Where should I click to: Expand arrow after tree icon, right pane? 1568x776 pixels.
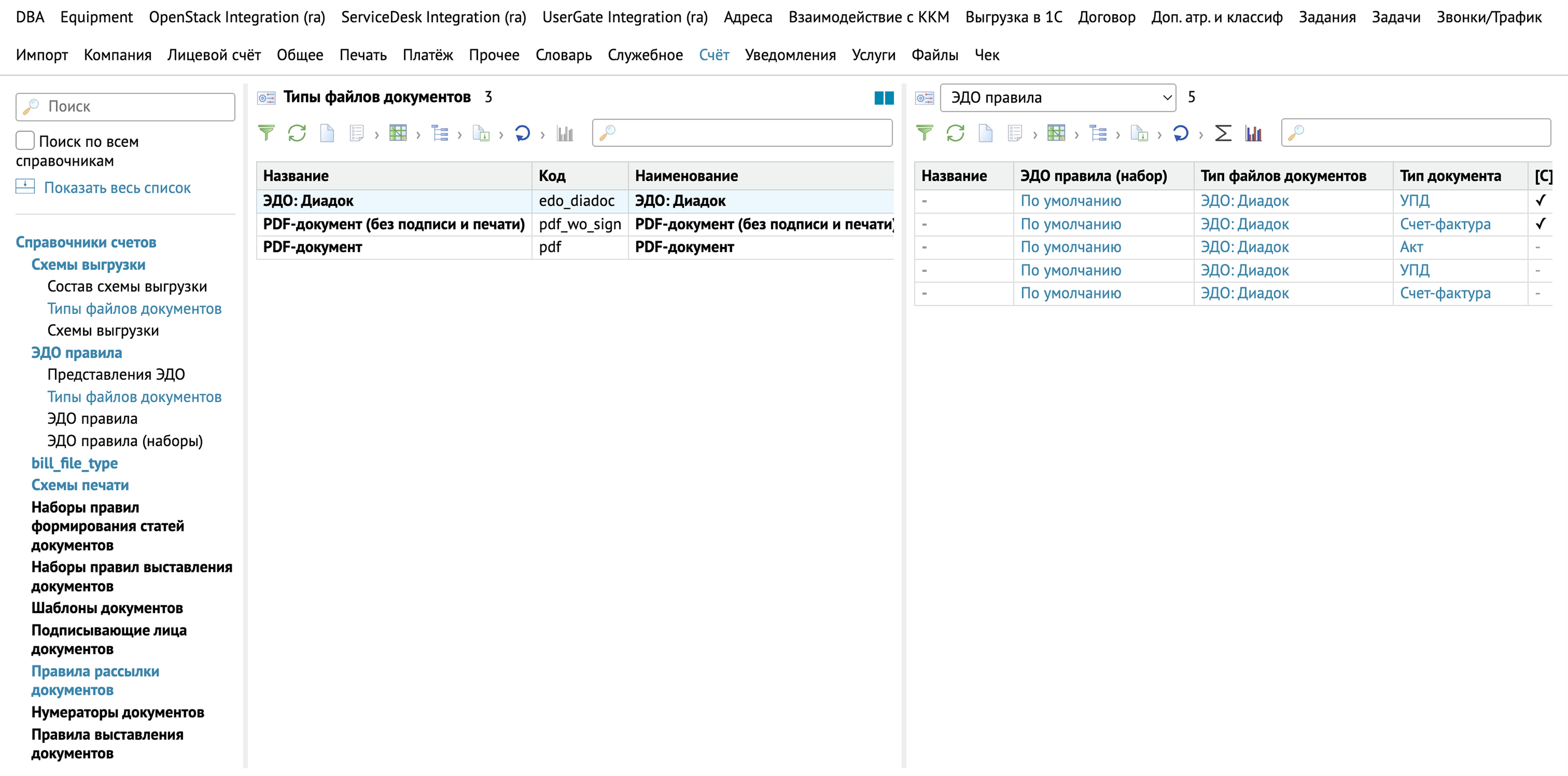point(1118,135)
